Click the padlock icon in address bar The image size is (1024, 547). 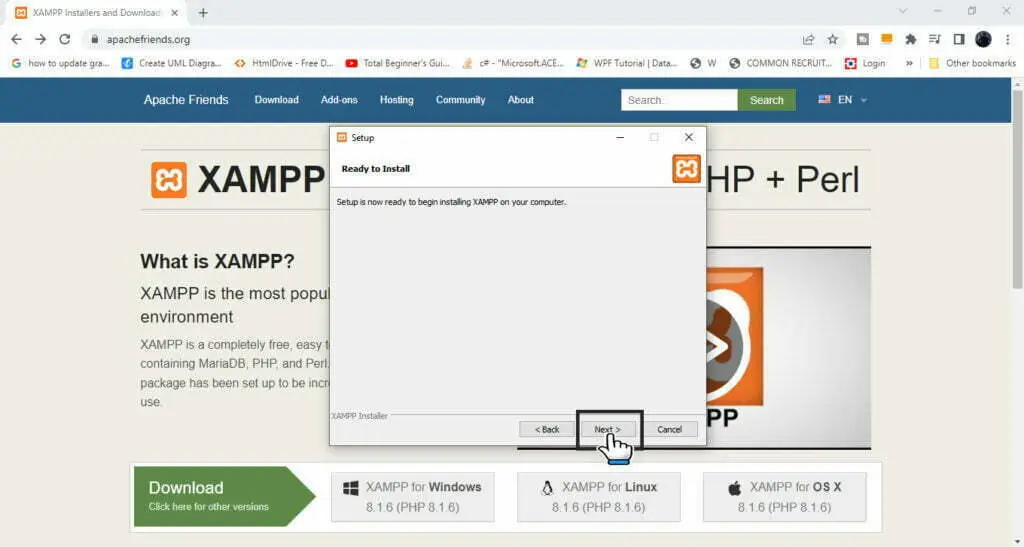(95, 39)
